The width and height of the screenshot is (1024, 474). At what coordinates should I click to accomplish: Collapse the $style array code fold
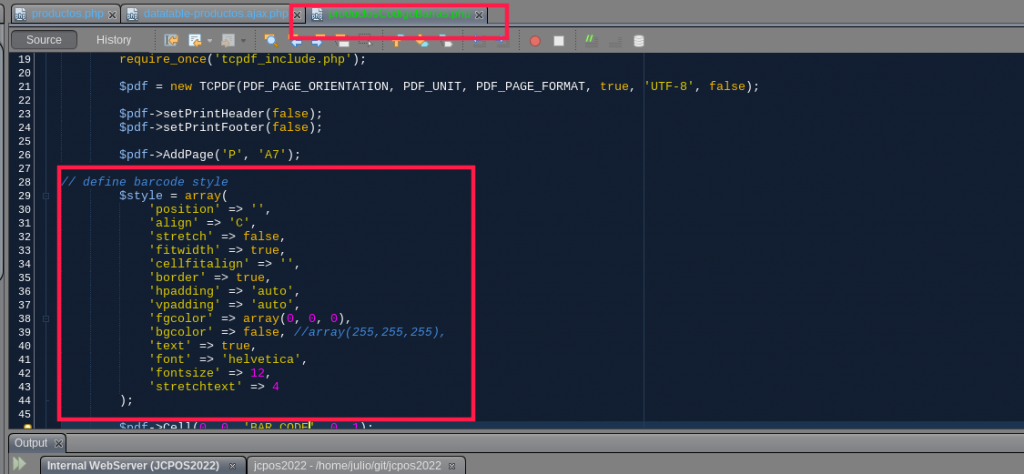[46, 196]
